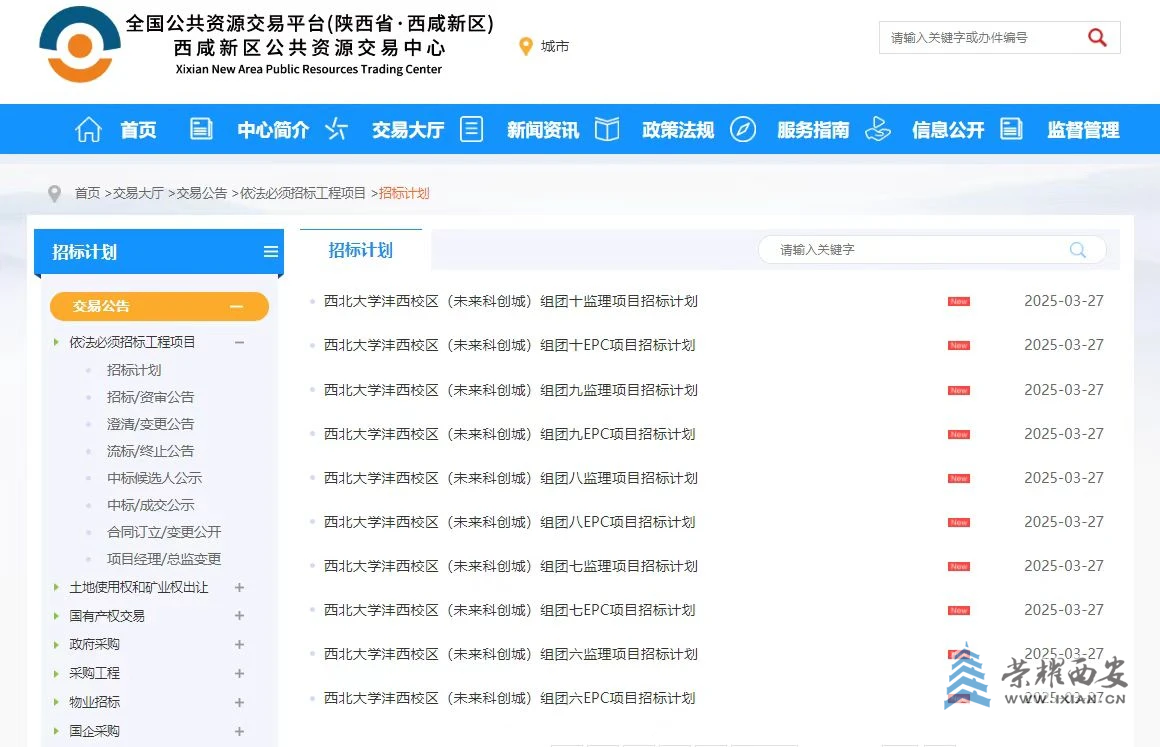Expand 国企采购 with plus icon
Screen dimensions: 1160x747
[x=240, y=731]
